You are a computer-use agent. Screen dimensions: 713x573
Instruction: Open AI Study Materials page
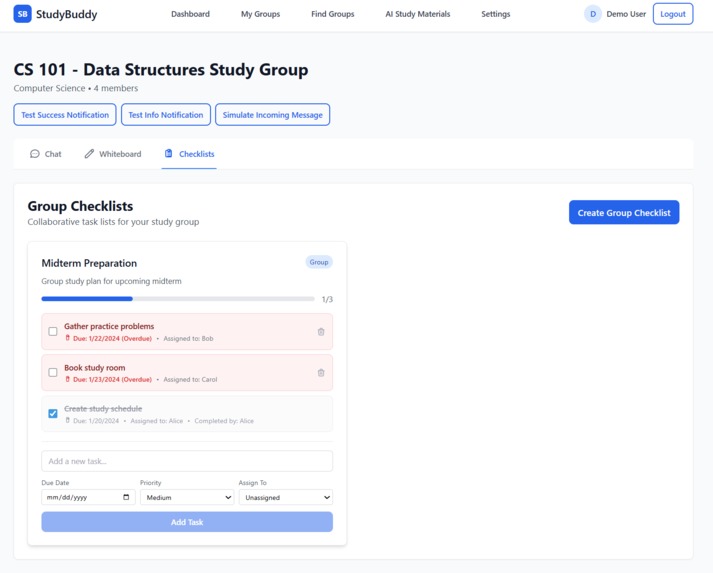[417, 14]
